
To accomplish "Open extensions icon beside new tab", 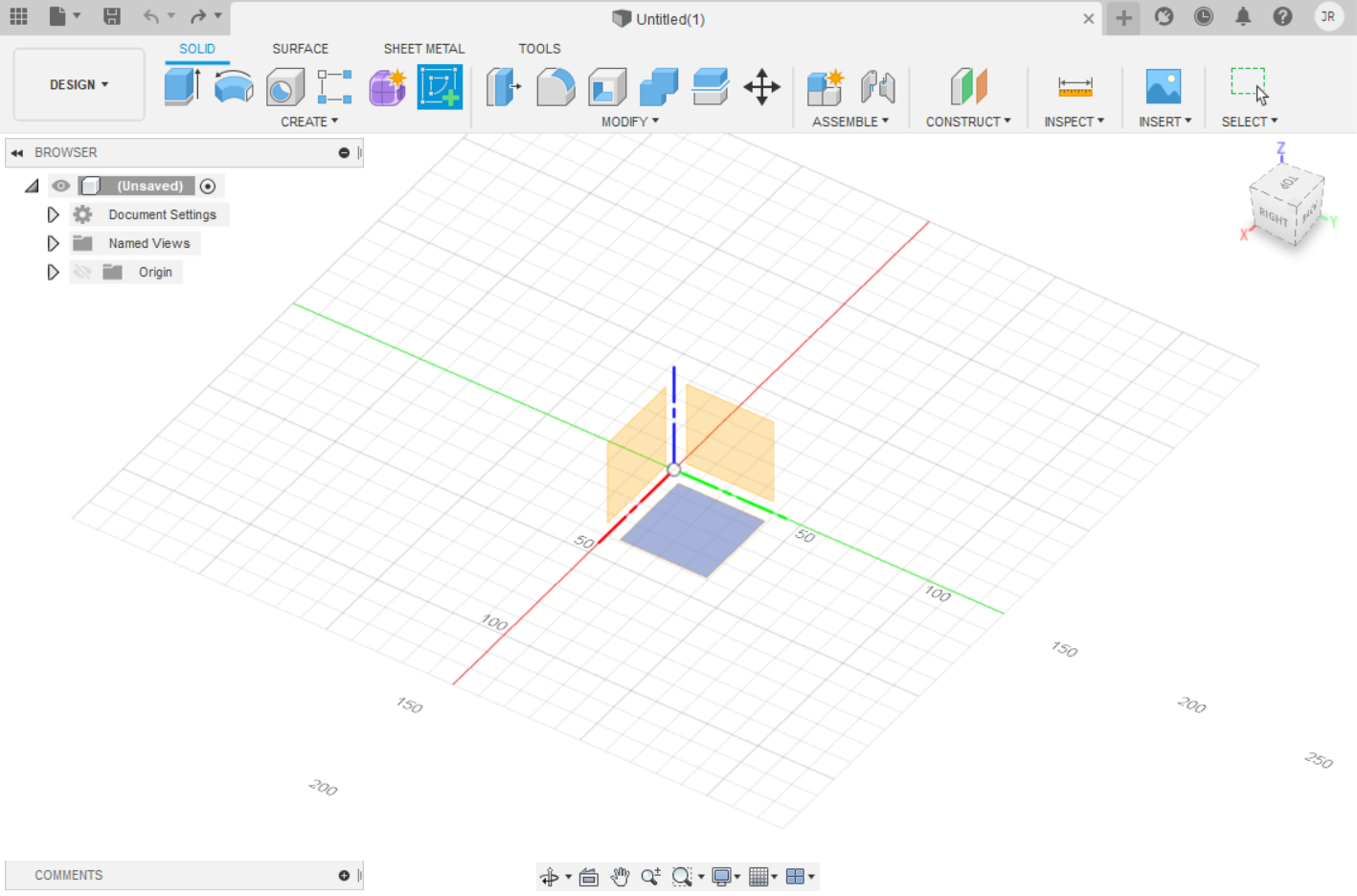I will click(x=1164, y=16).
